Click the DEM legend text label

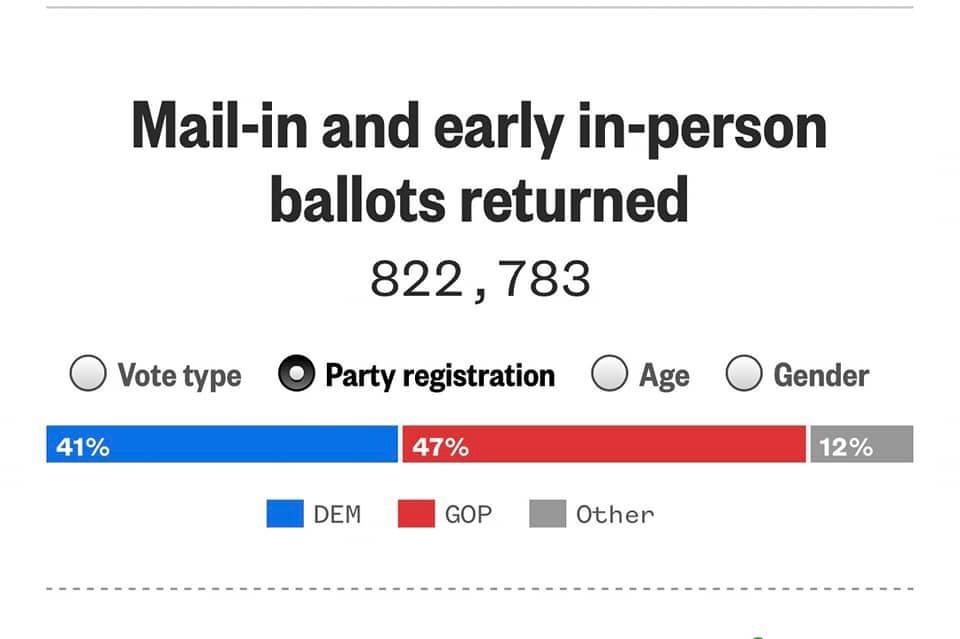tap(337, 514)
